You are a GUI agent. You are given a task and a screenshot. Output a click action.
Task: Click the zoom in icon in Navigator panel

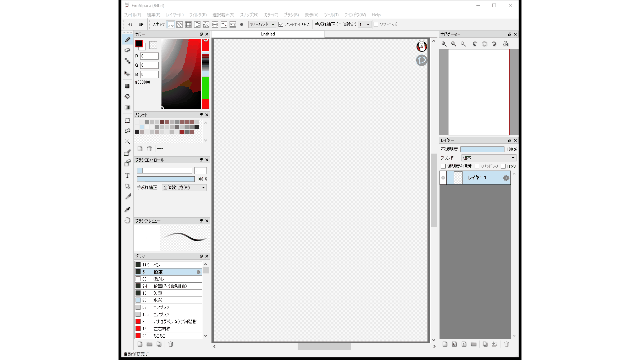[444, 44]
